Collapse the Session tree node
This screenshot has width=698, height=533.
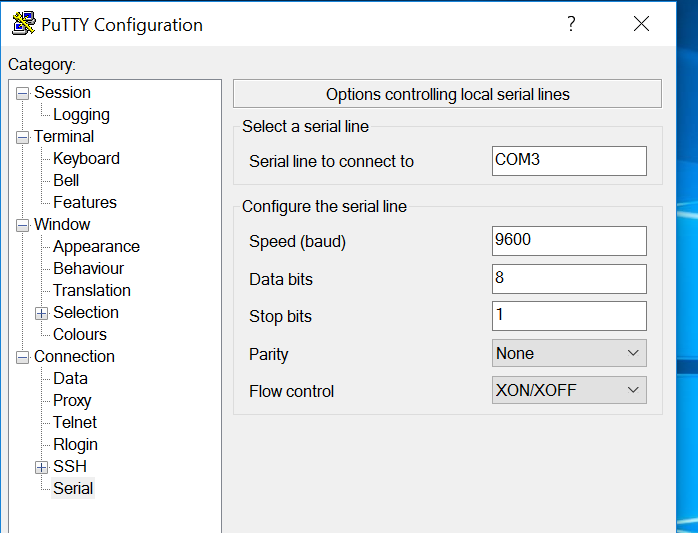point(22,93)
